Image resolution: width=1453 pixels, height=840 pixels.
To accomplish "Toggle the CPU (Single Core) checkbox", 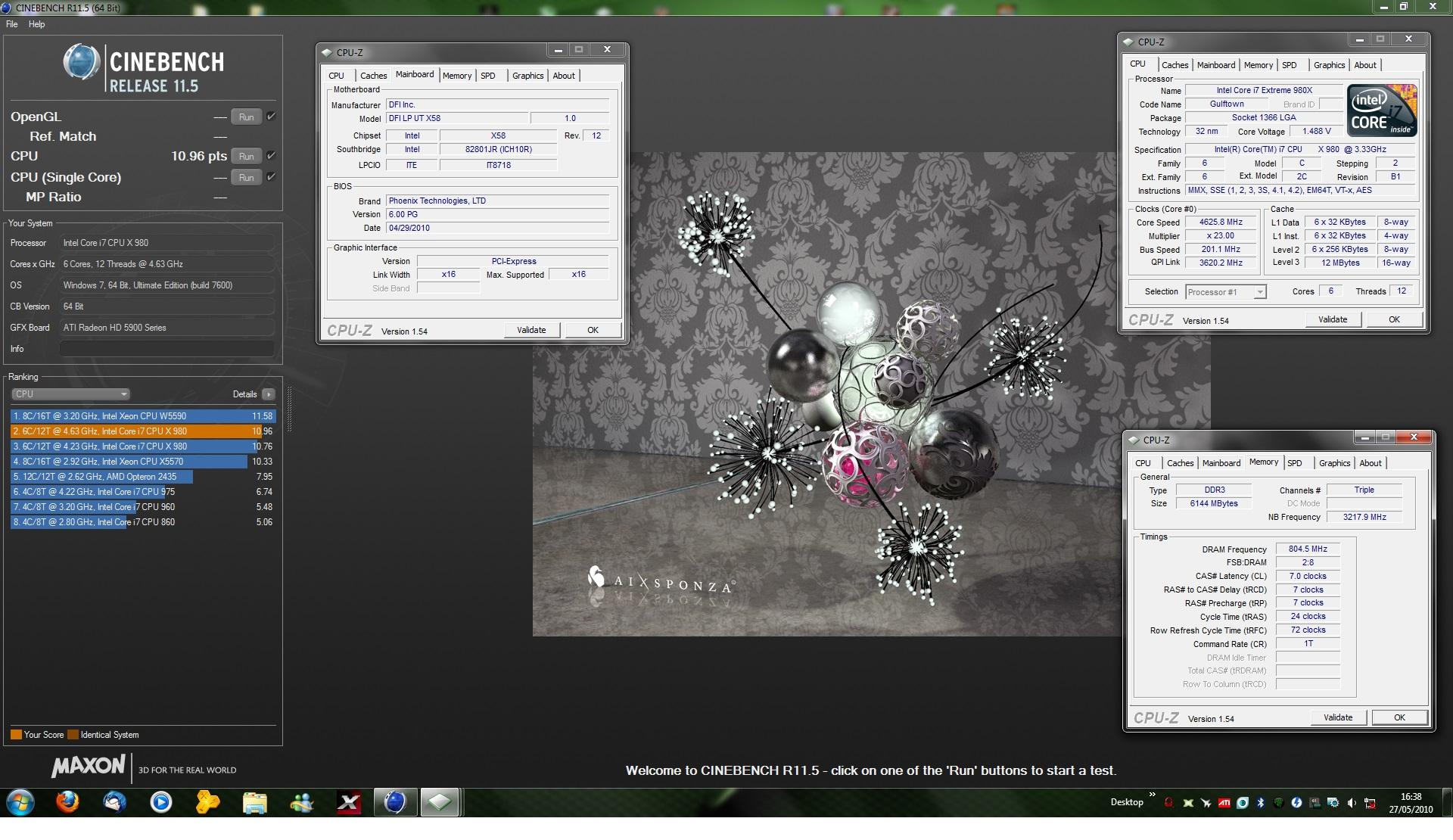I will (x=271, y=177).
